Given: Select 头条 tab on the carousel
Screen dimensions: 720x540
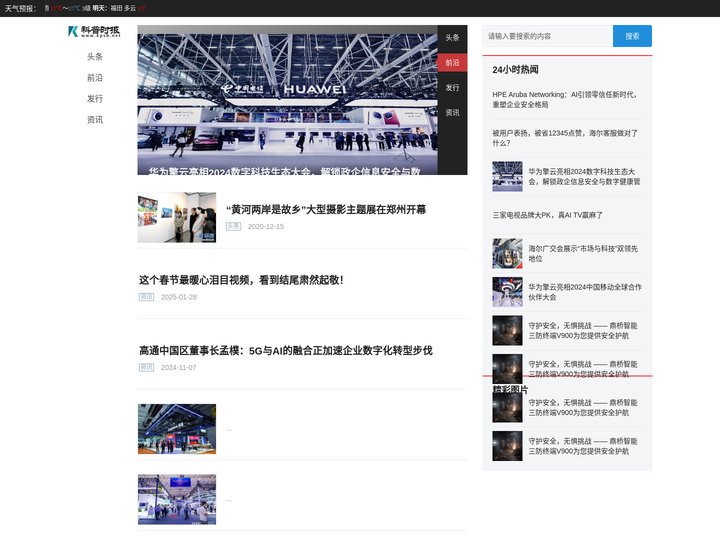Looking at the screenshot, I should [x=452, y=38].
